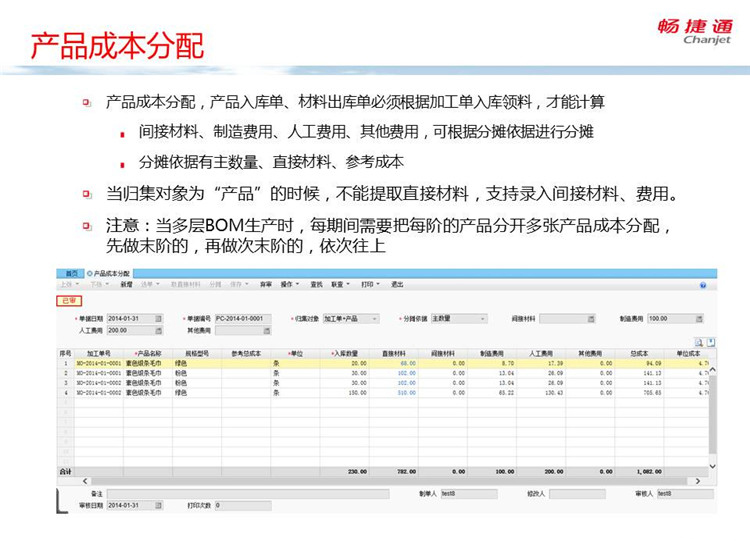Viewport: 750px width, 542px height.
Task: Open calendar picker for 审核日期
Action: pyautogui.click(x=158, y=505)
